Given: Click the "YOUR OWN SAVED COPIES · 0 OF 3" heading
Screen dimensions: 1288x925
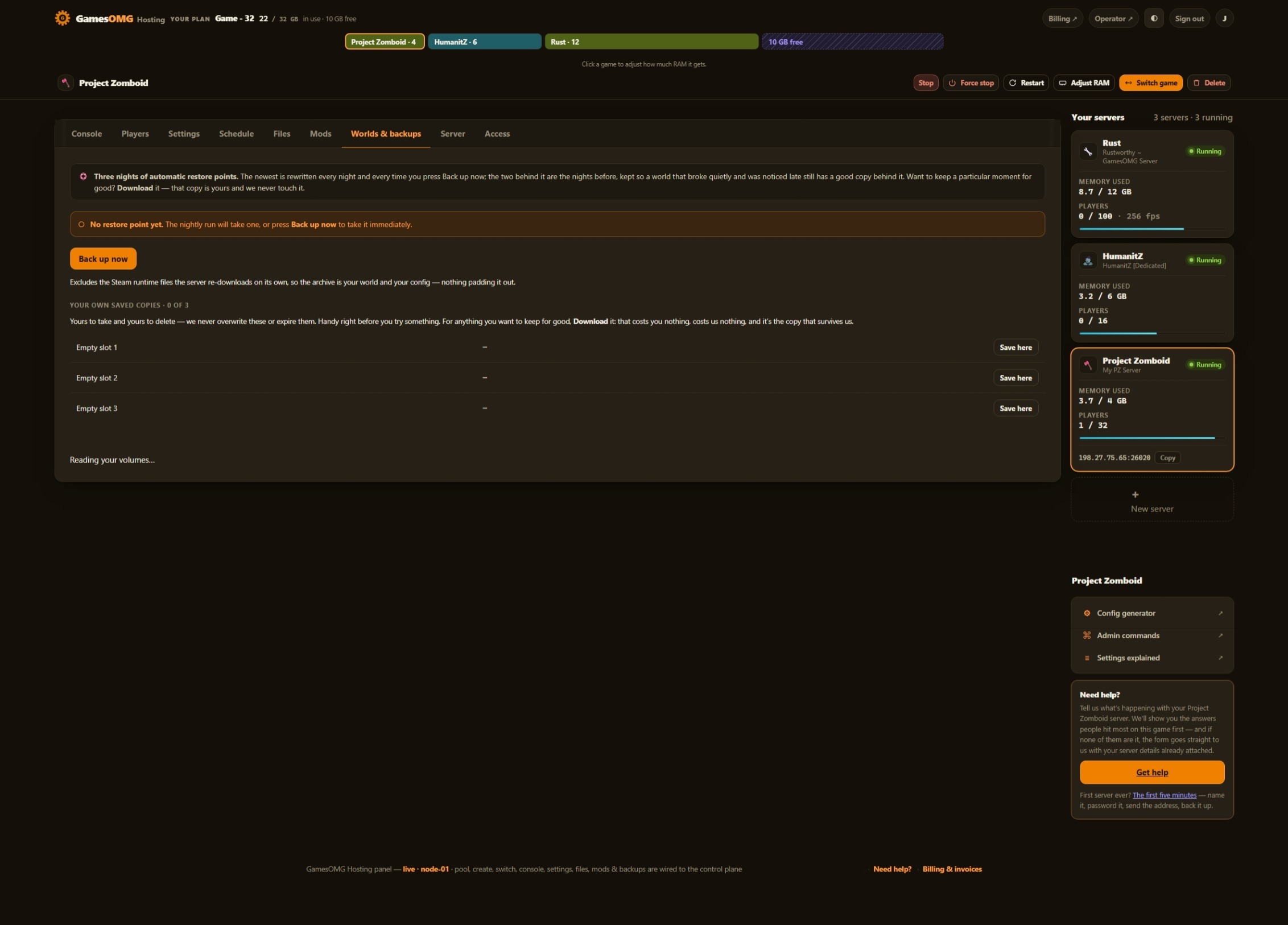Looking at the screenshot, I should coord(129,305).
